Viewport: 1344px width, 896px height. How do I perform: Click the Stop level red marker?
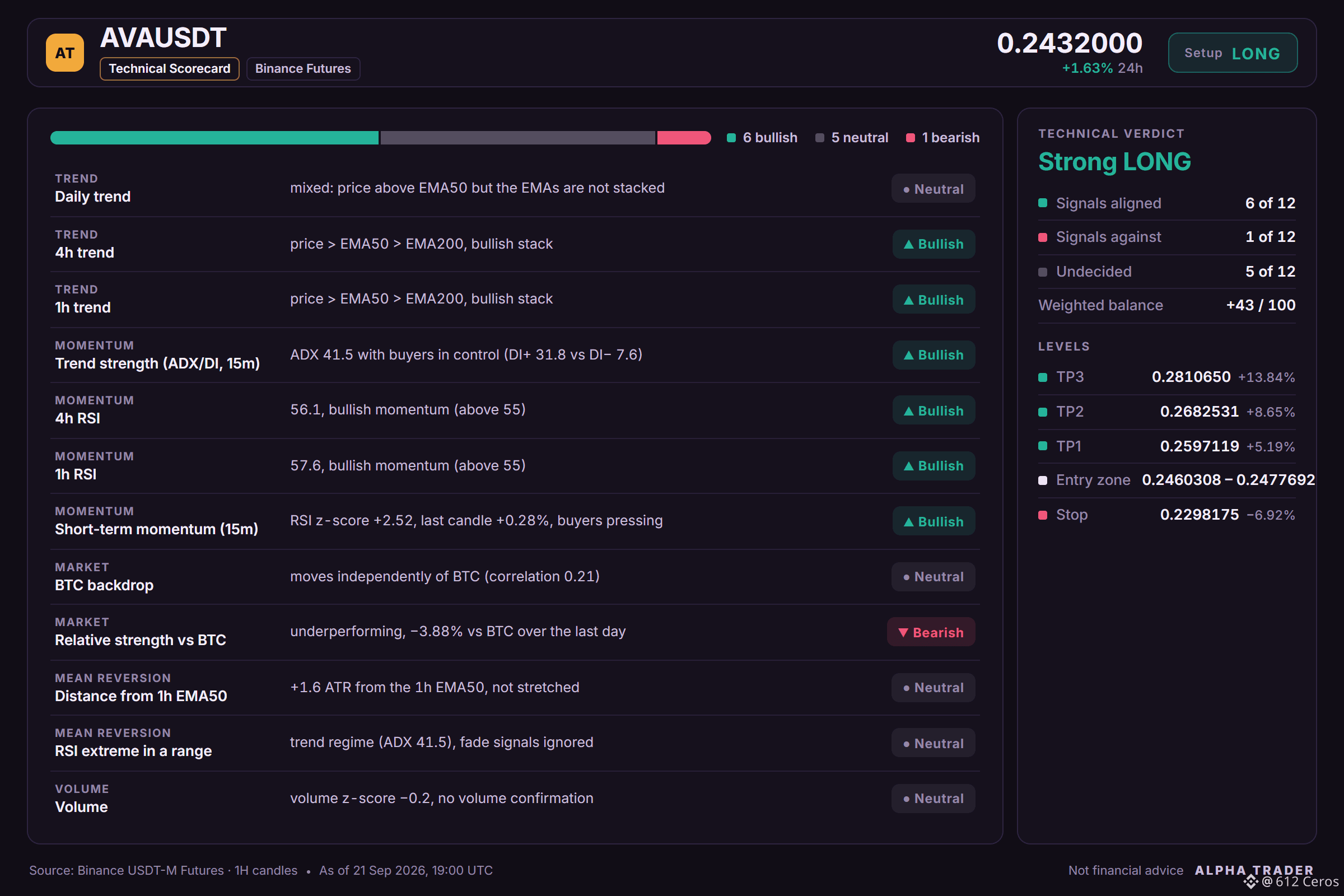point(1042,515)
